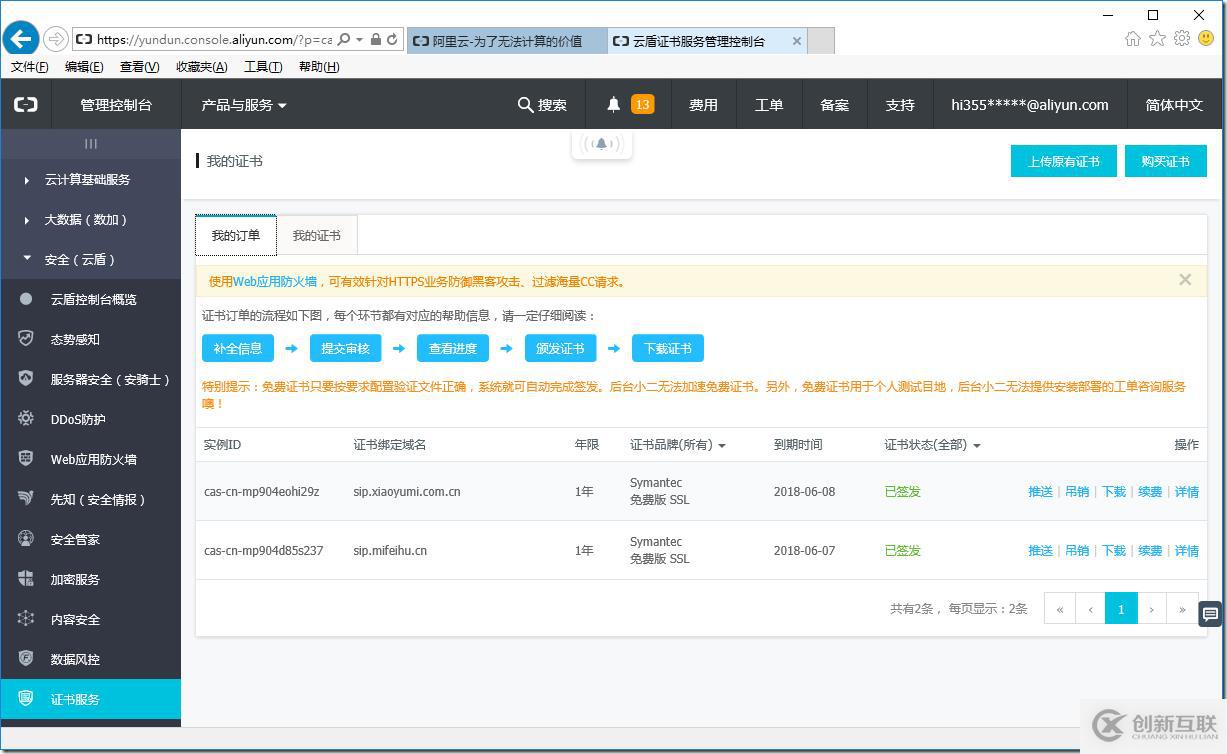Open browser tools gear icon
The image size is (1227, 754).
1182,38
